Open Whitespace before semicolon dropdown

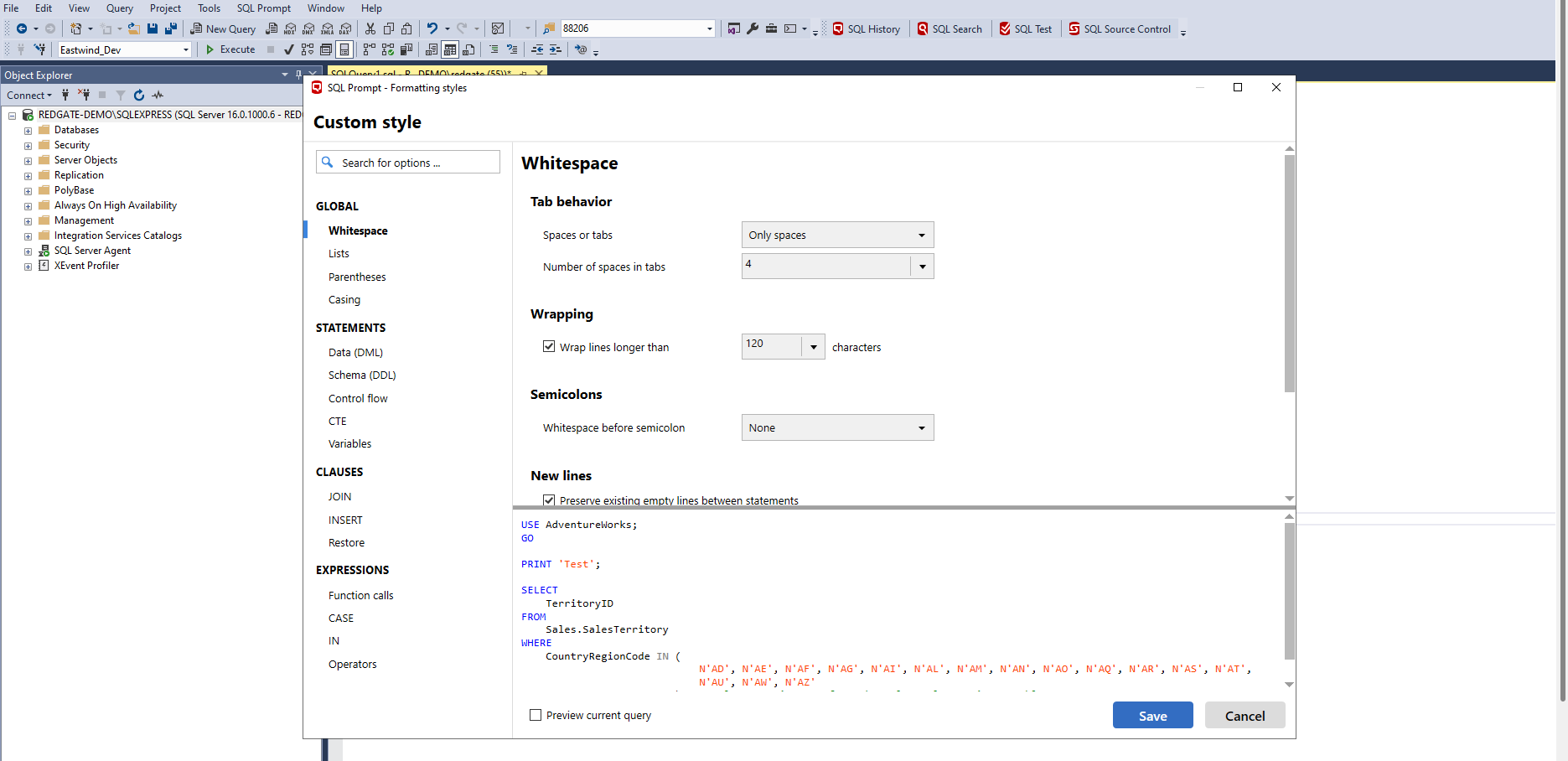click(837, 427)
